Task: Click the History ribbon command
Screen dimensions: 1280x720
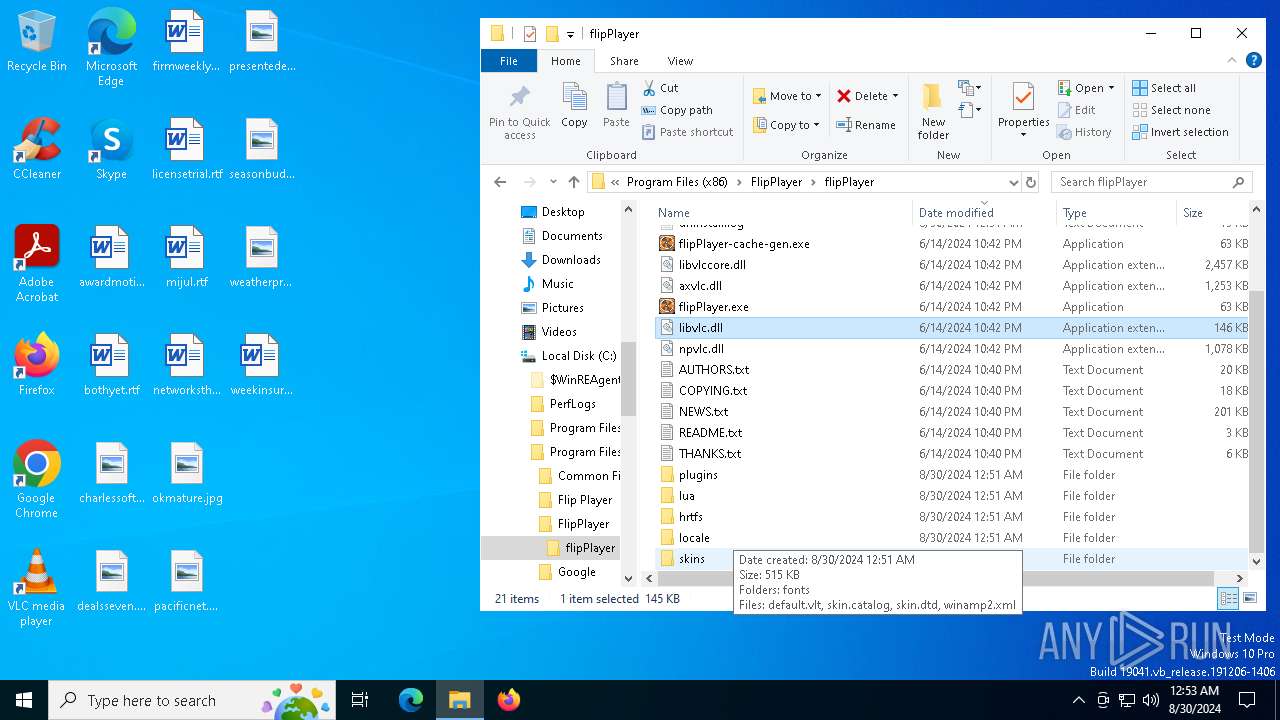Action: pyautogui.click(x=1085, y=132)
